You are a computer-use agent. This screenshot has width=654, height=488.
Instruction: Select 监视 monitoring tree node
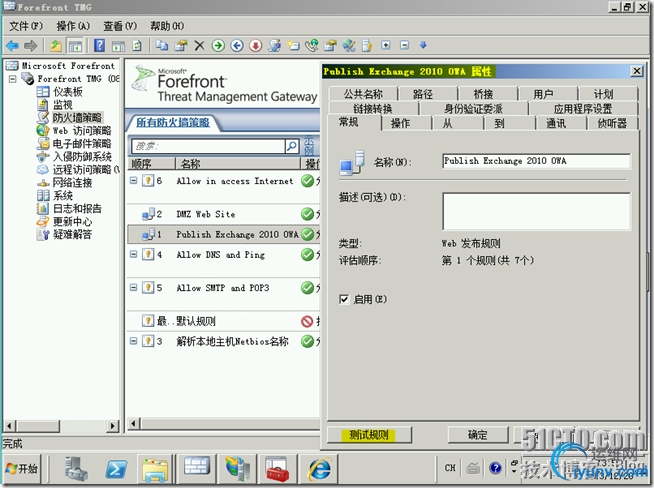pos(63,105)
